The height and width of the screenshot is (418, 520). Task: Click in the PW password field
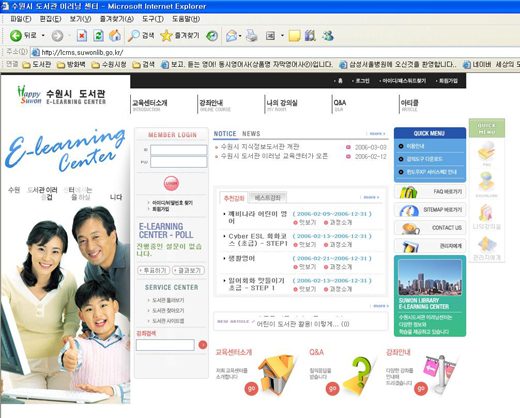tap(178, 162)
